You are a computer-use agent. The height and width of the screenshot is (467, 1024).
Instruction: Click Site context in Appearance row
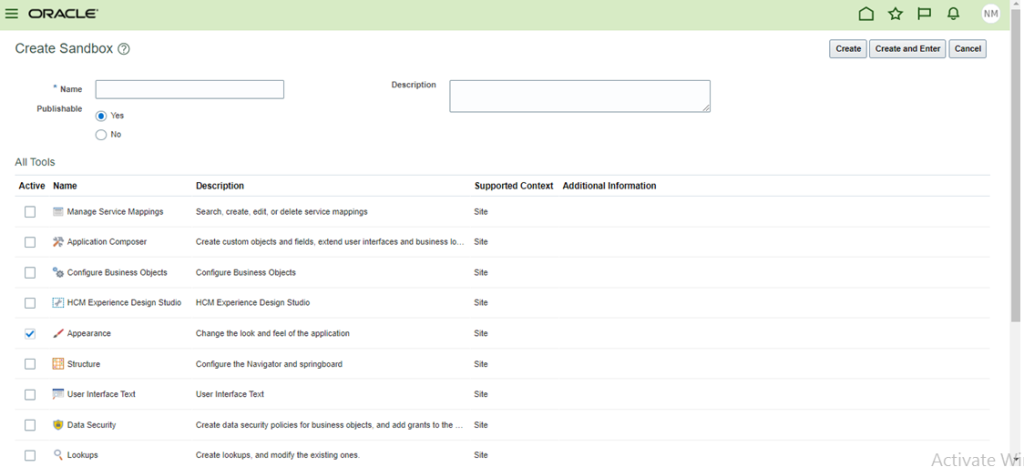[481, 333]
